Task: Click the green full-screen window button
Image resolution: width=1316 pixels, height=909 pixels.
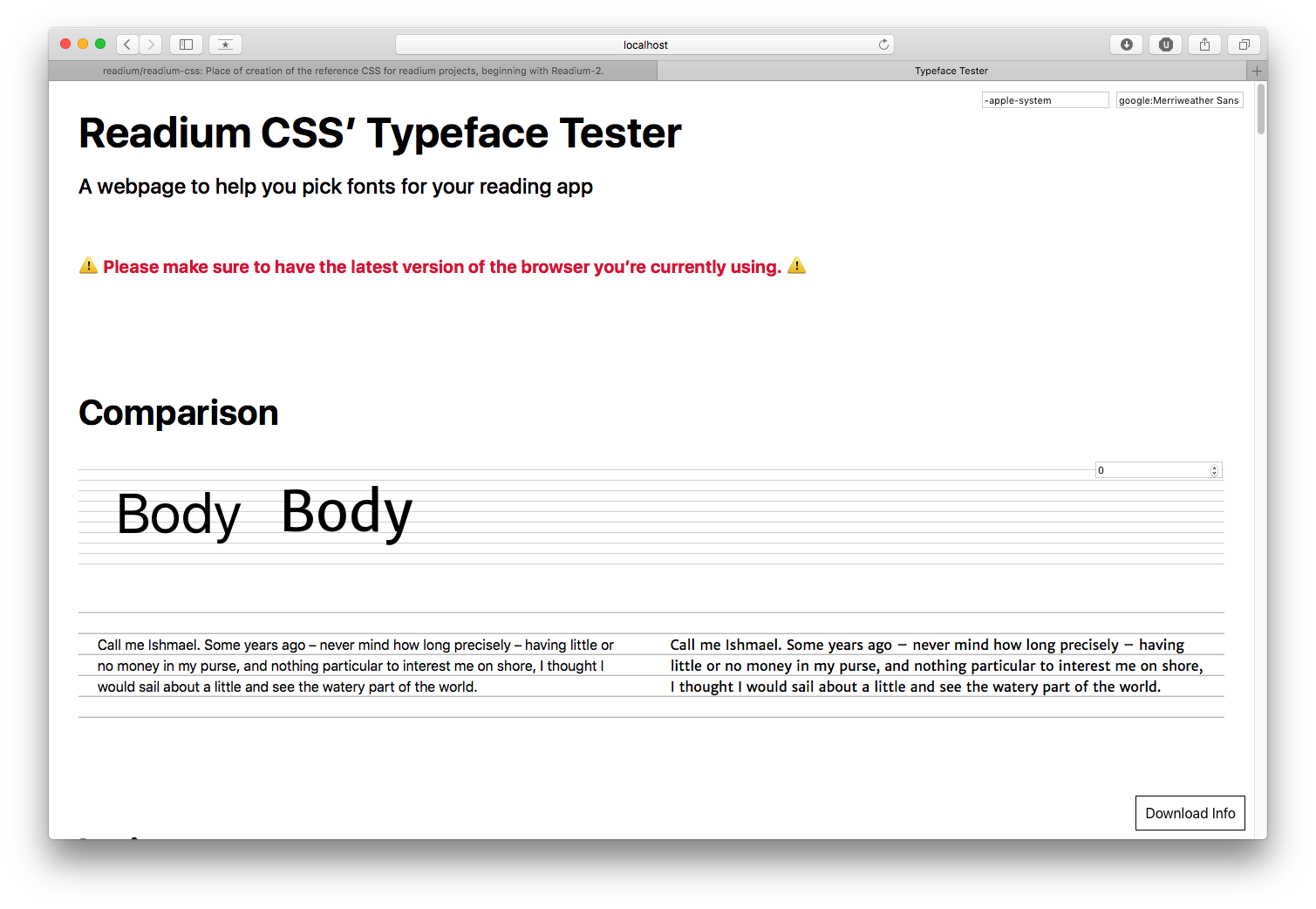Action: pos(100,44)
